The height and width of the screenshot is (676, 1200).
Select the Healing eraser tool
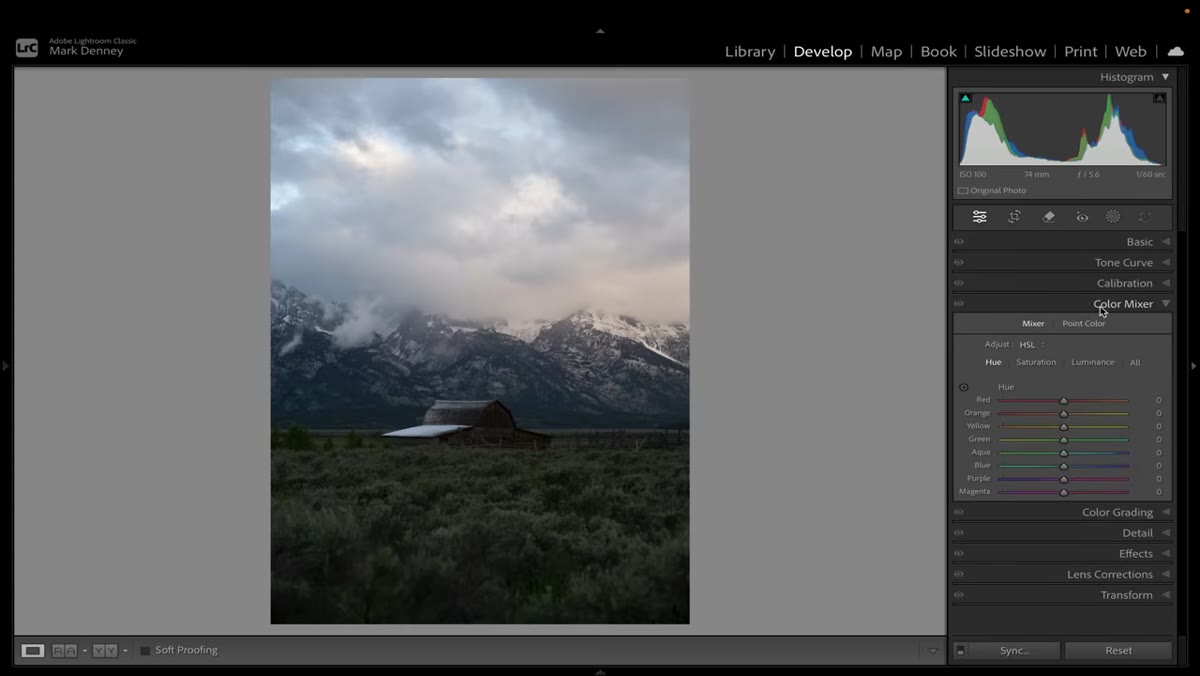pyautogui.click(x=1048, y=217)
